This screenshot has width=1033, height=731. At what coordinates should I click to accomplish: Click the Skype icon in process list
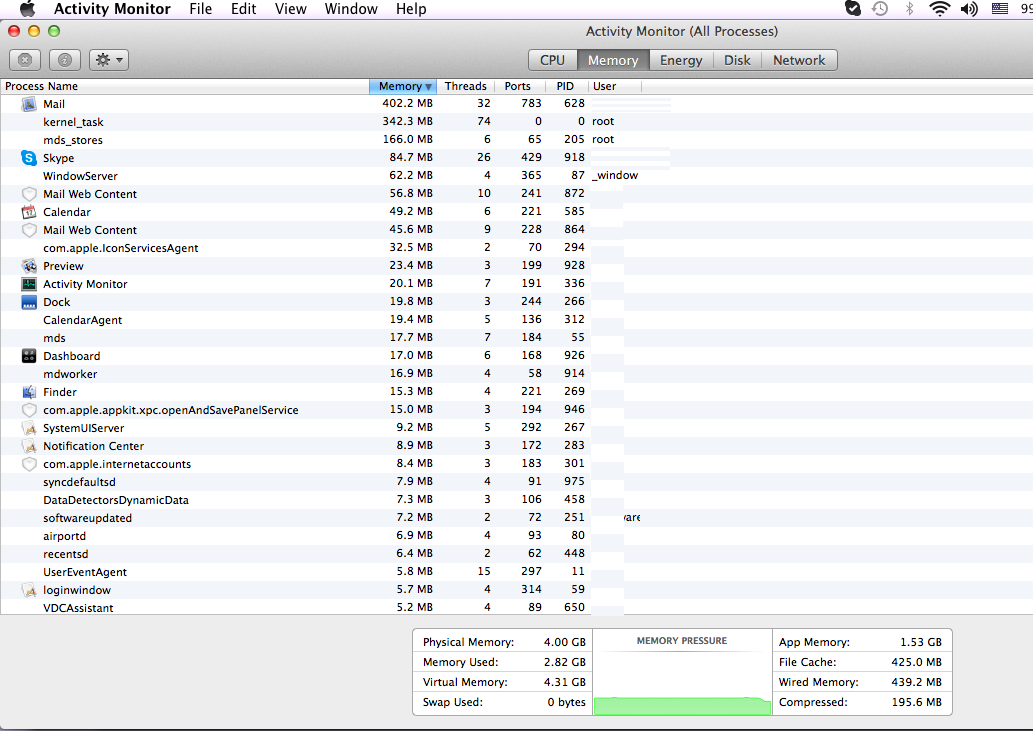pyautogui.click(x=29, y=158)
